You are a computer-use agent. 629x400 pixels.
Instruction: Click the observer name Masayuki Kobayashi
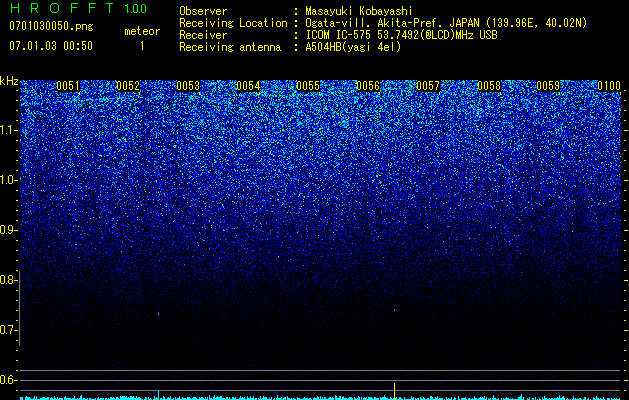coord(359,11)
